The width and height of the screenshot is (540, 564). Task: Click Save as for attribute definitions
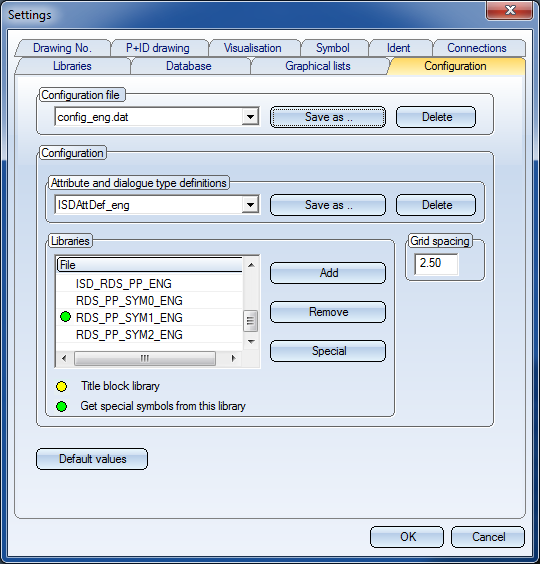pyautogui.click(x=328, y=205)
